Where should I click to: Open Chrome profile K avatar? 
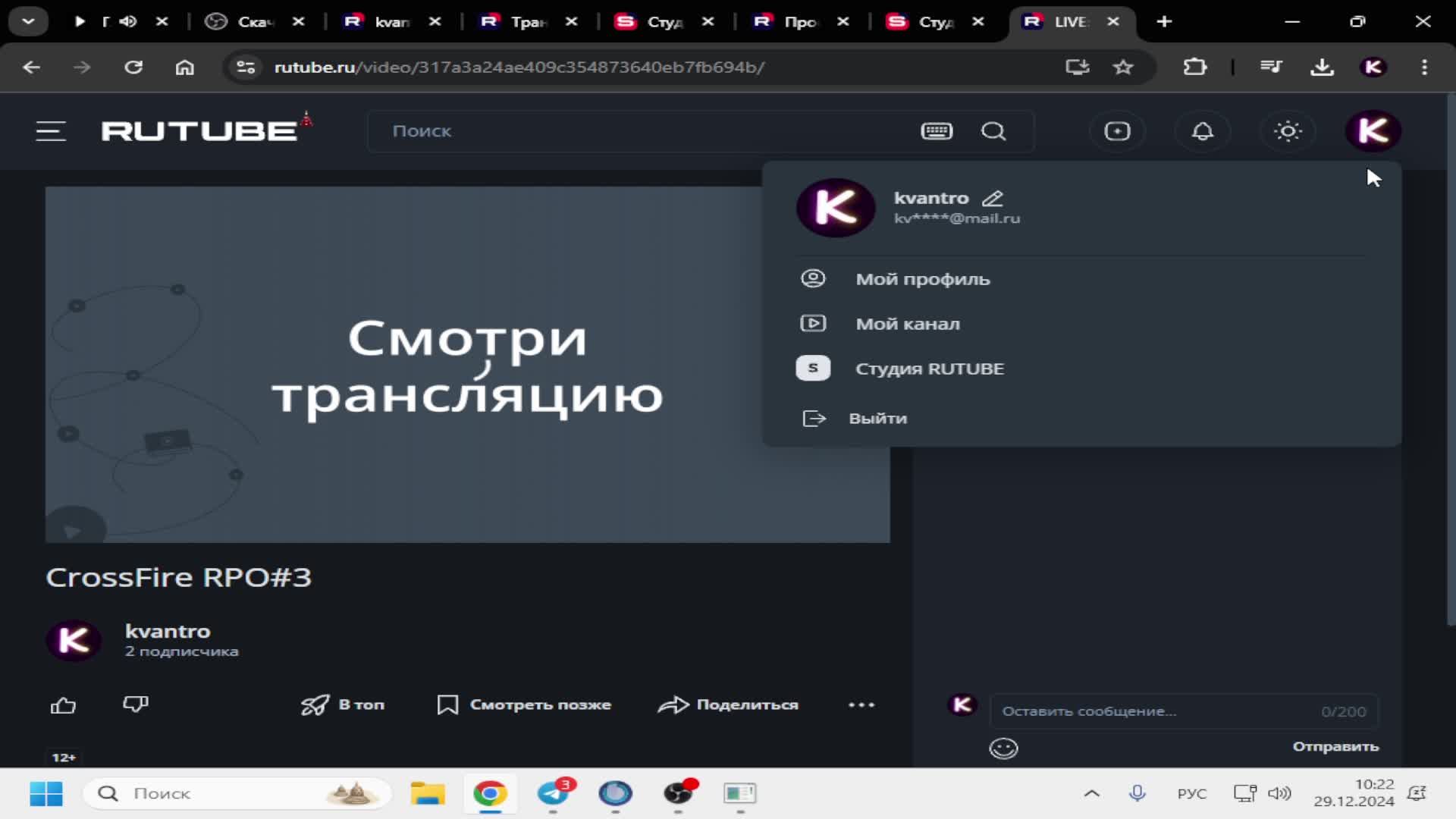(x=1373, y=67)
